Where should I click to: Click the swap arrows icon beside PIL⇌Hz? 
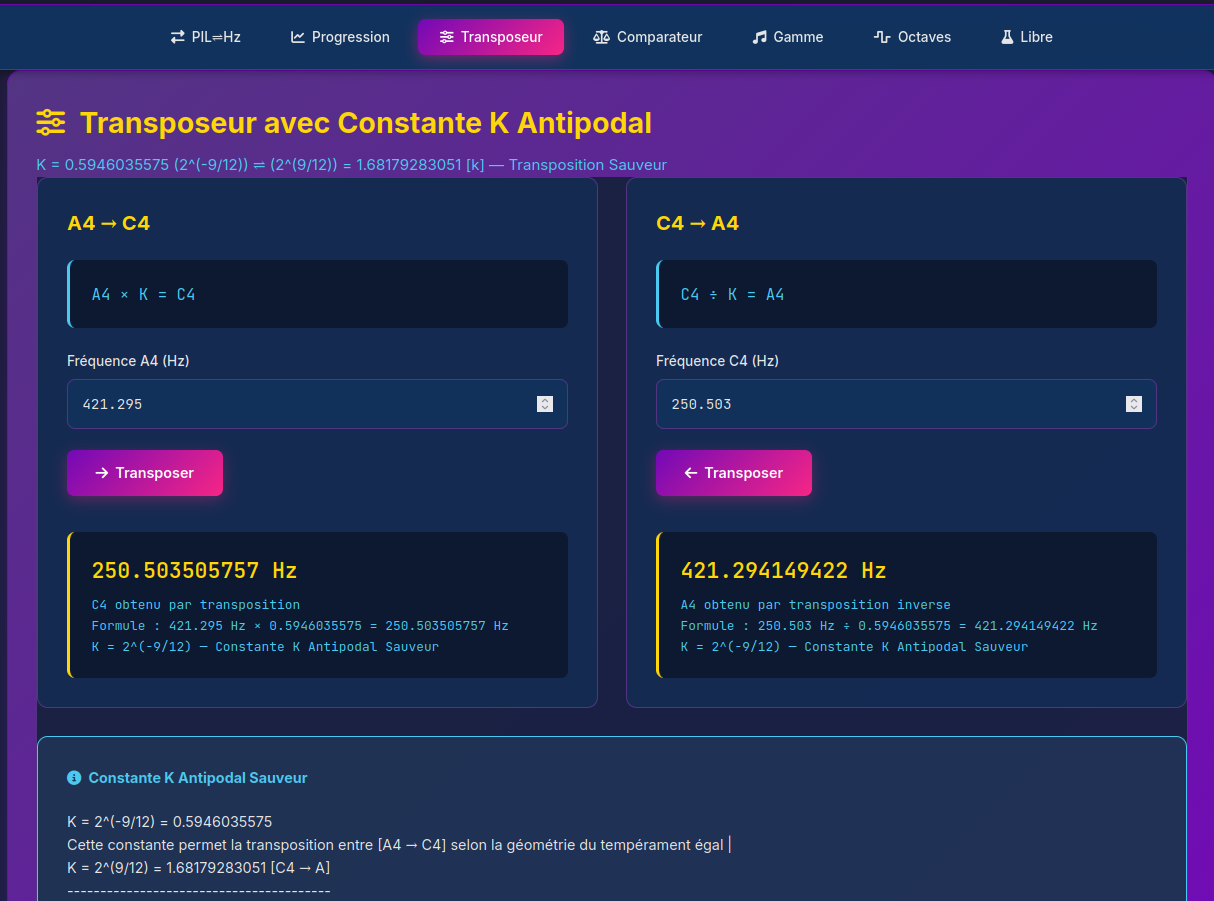tap(177, 37)
